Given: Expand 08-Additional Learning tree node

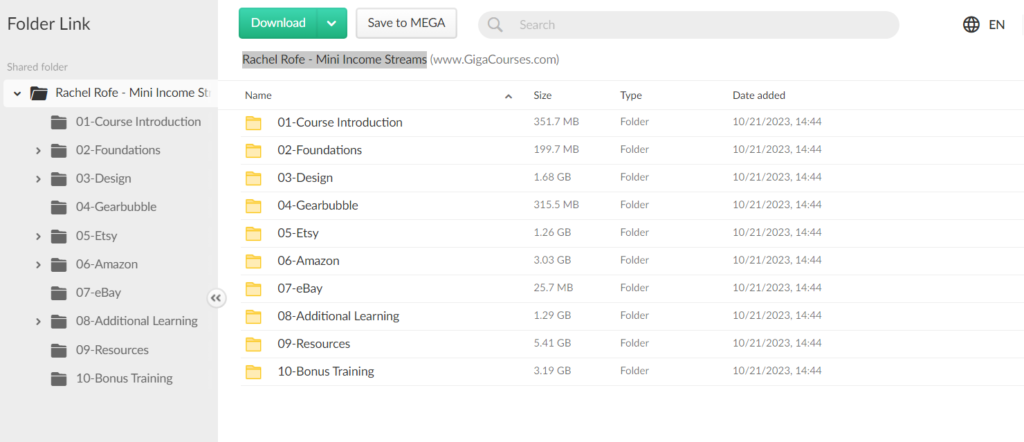Looking at the screenshot, I should [x=38, y=322].
